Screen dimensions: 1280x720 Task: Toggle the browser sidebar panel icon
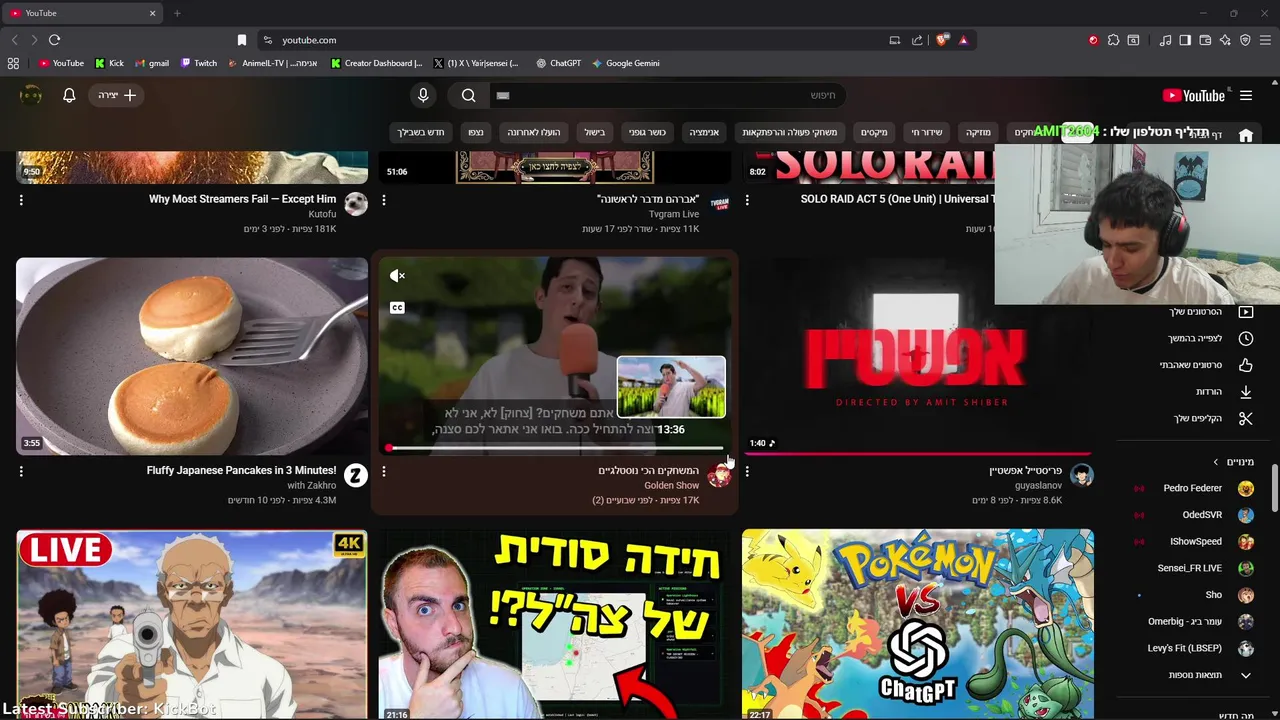(x=1185, y=40)
